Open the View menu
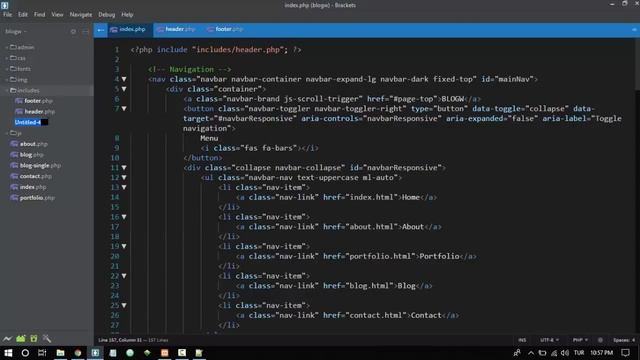 click(57, 14)
